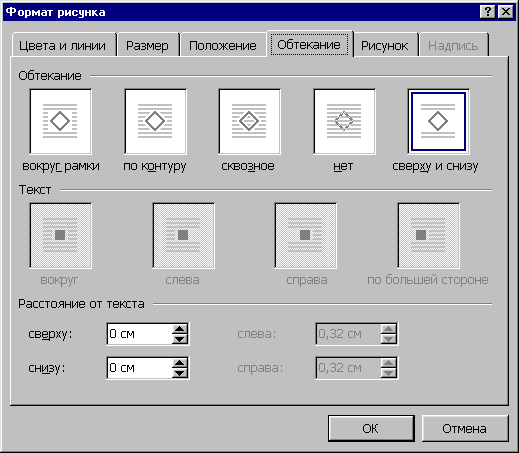Choose the 'по контуру' wrapping icon
The image size is (519, 453).
[x=155, y=122]
